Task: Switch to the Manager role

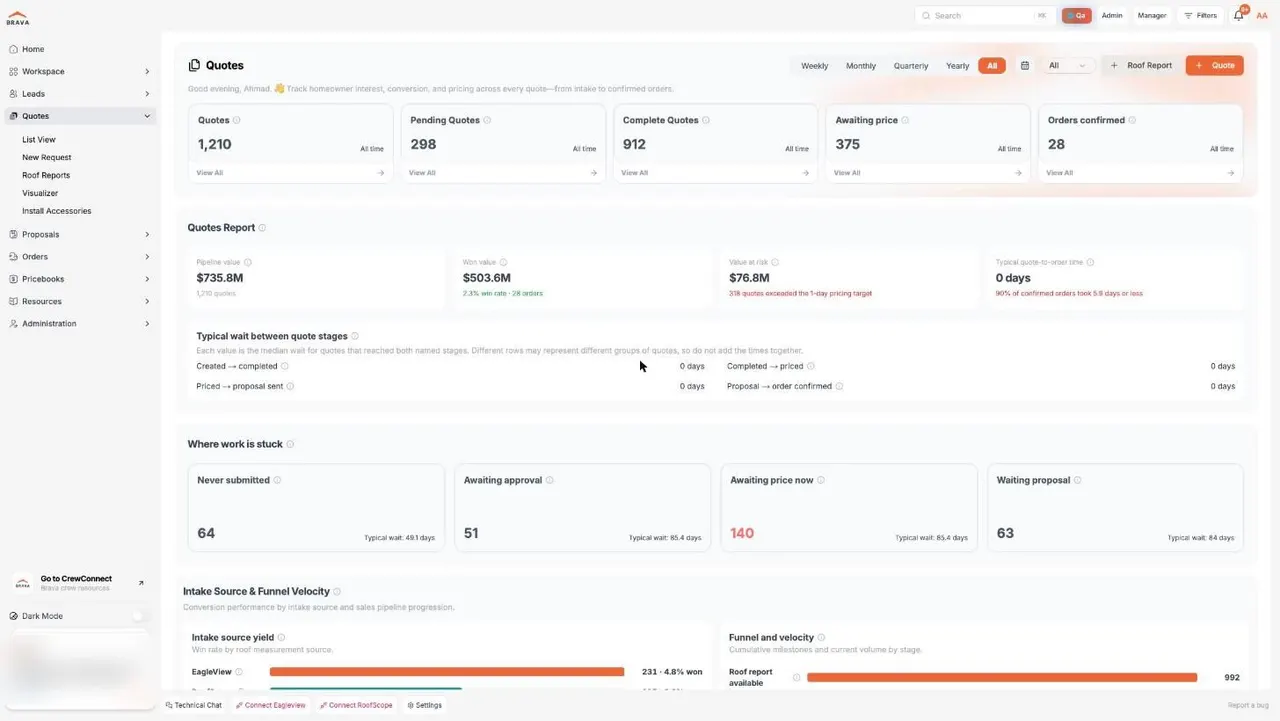Action: [1152, 16]
